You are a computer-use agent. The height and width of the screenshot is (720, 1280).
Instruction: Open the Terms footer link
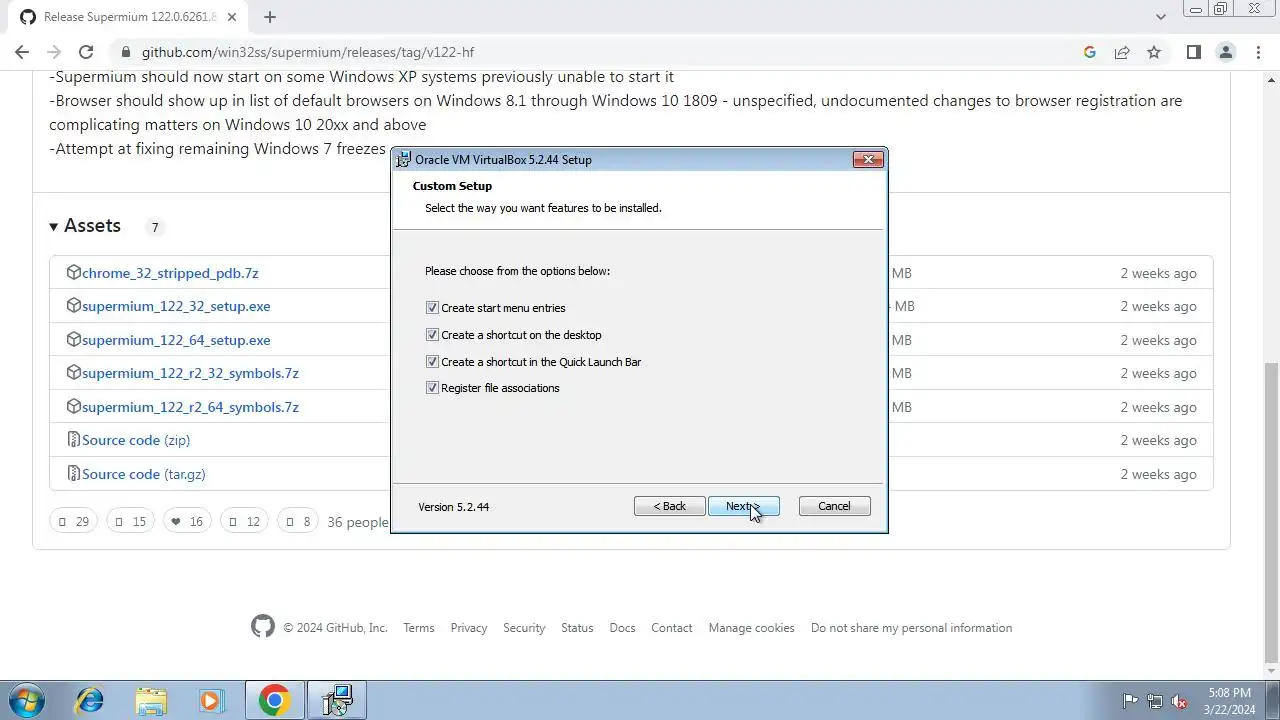419,628
